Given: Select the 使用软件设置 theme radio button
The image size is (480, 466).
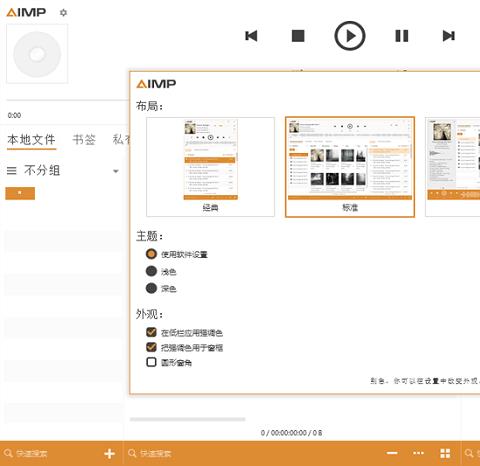Looking at the screenshot, I should tap(151, 254).
